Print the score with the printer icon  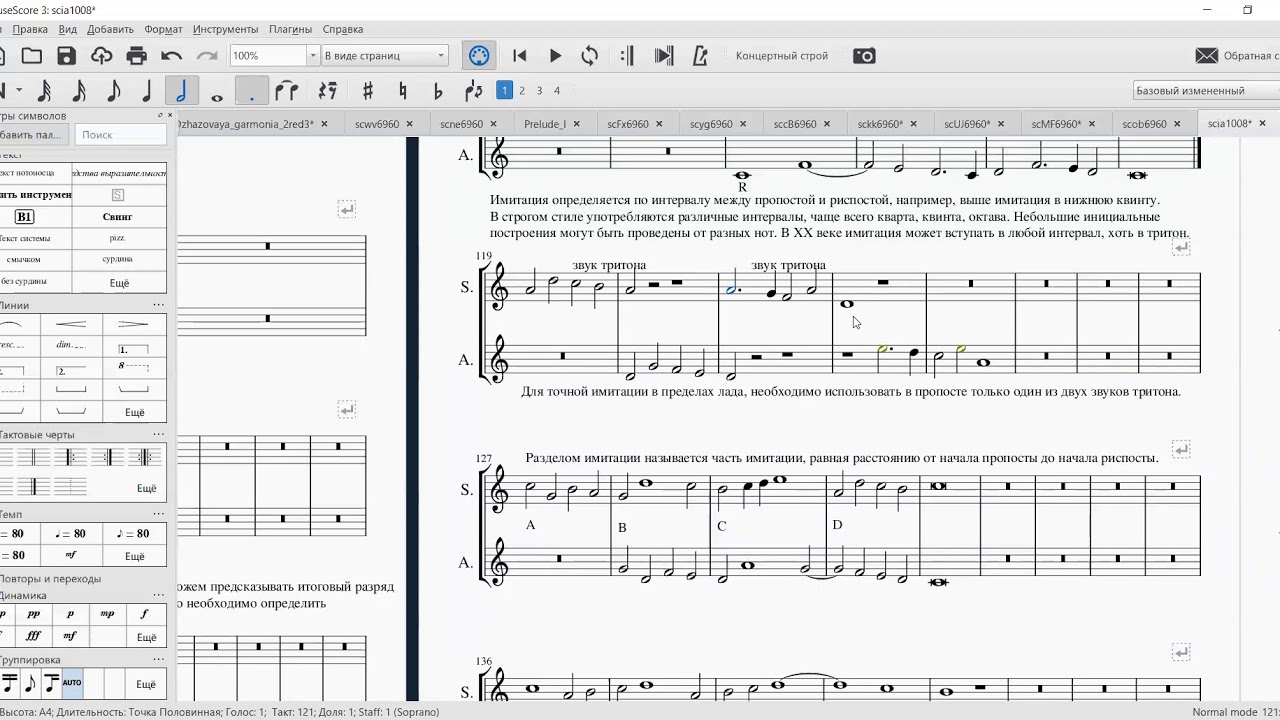(137, 56)
